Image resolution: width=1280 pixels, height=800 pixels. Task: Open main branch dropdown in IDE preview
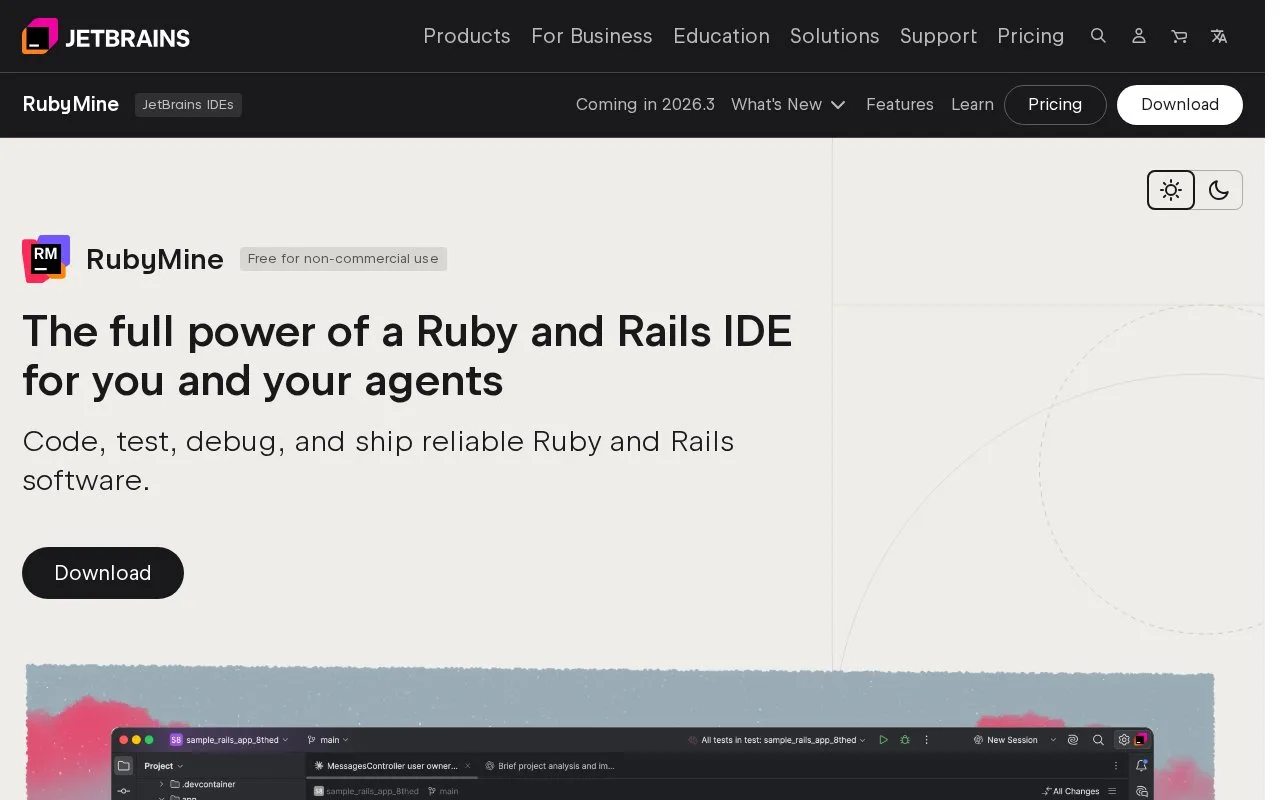[328, 740]
